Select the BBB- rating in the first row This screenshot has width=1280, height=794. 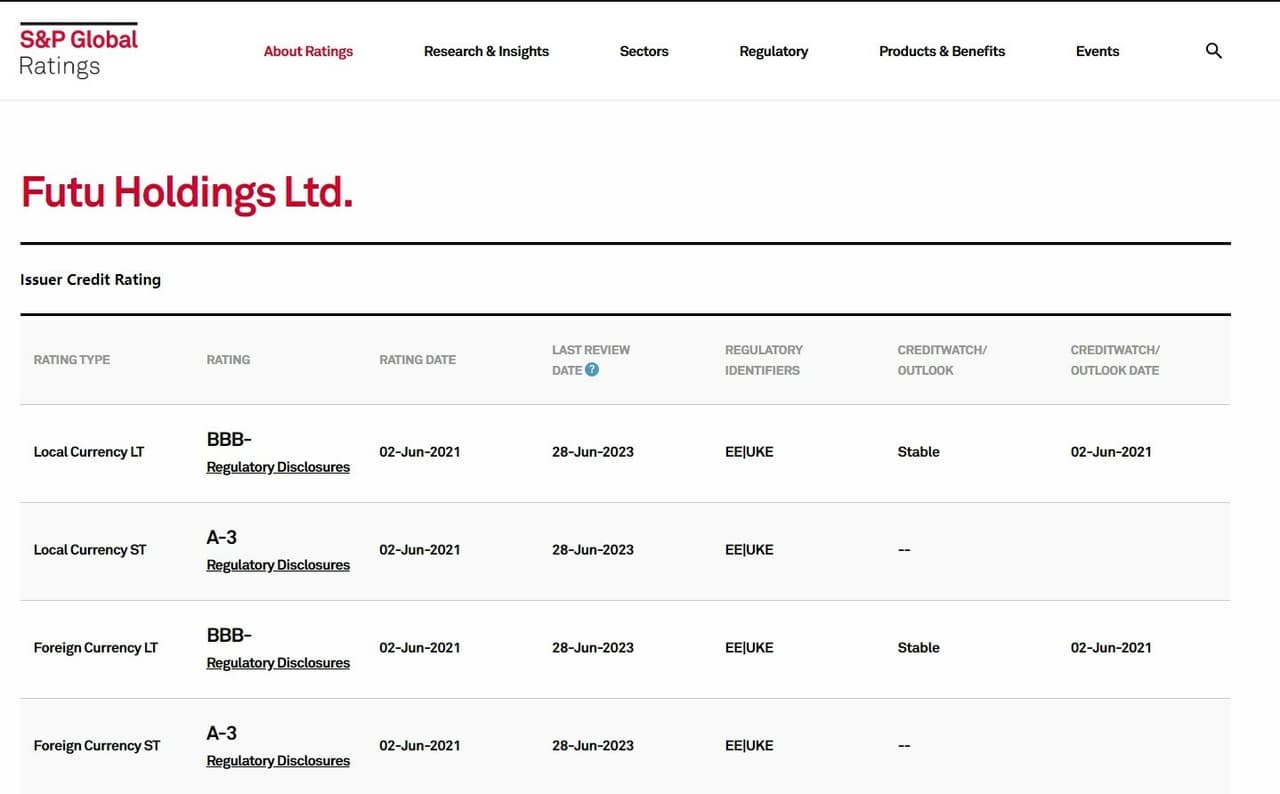[229, 439]
